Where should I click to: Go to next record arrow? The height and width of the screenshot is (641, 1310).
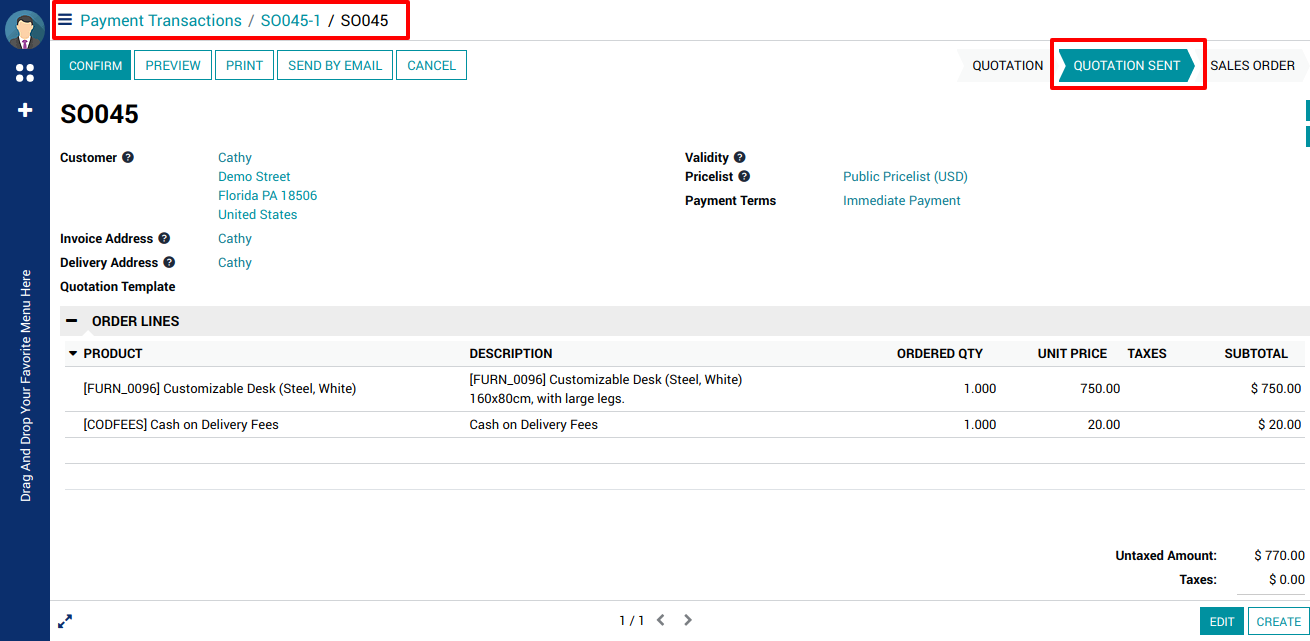point(688,620)
